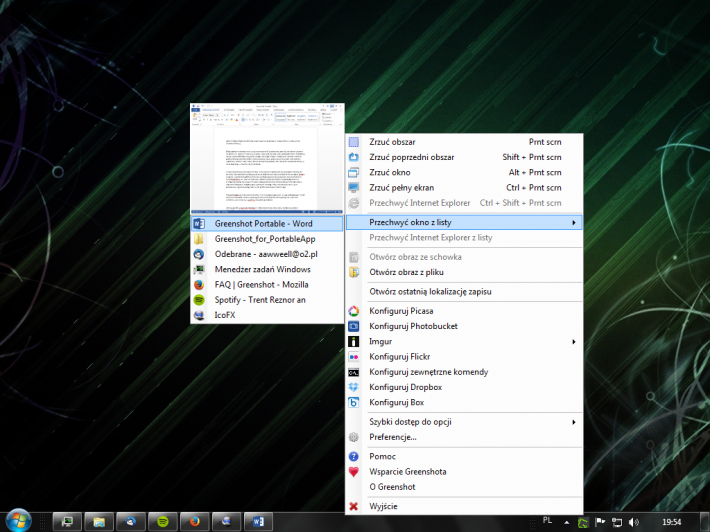Open Firefox from the taskbar
The width and height of the screenshot is (710, 532).
pyautogui.click(x=195, y=522)
